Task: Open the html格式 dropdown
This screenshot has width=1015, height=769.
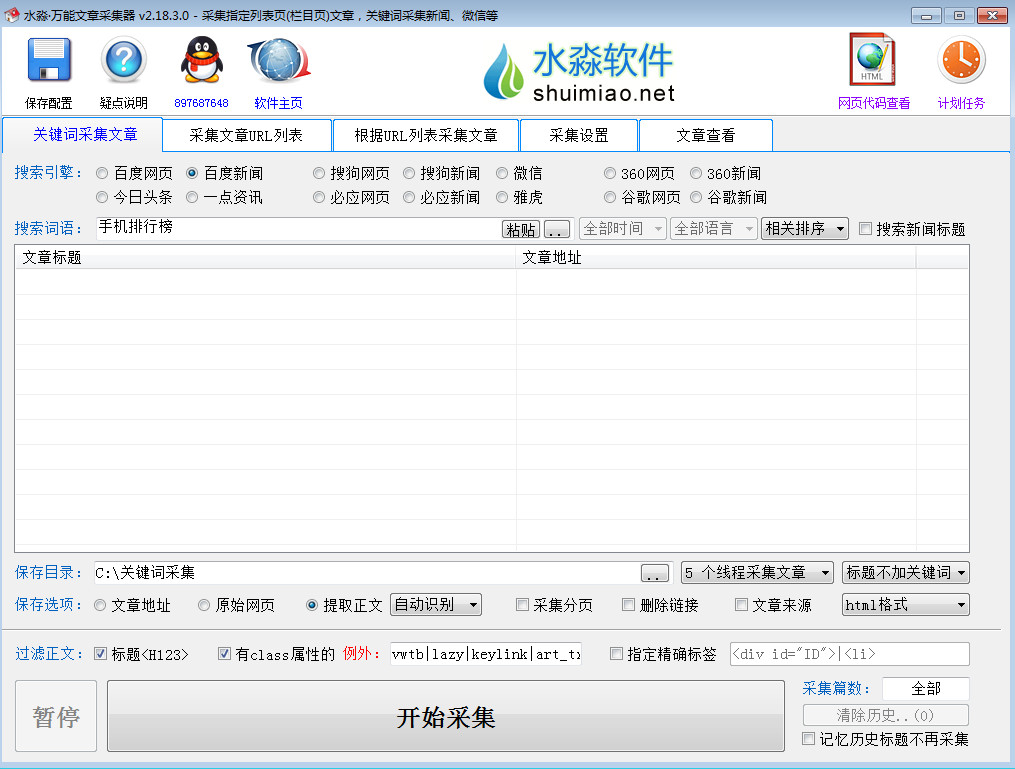Action: 906,605
